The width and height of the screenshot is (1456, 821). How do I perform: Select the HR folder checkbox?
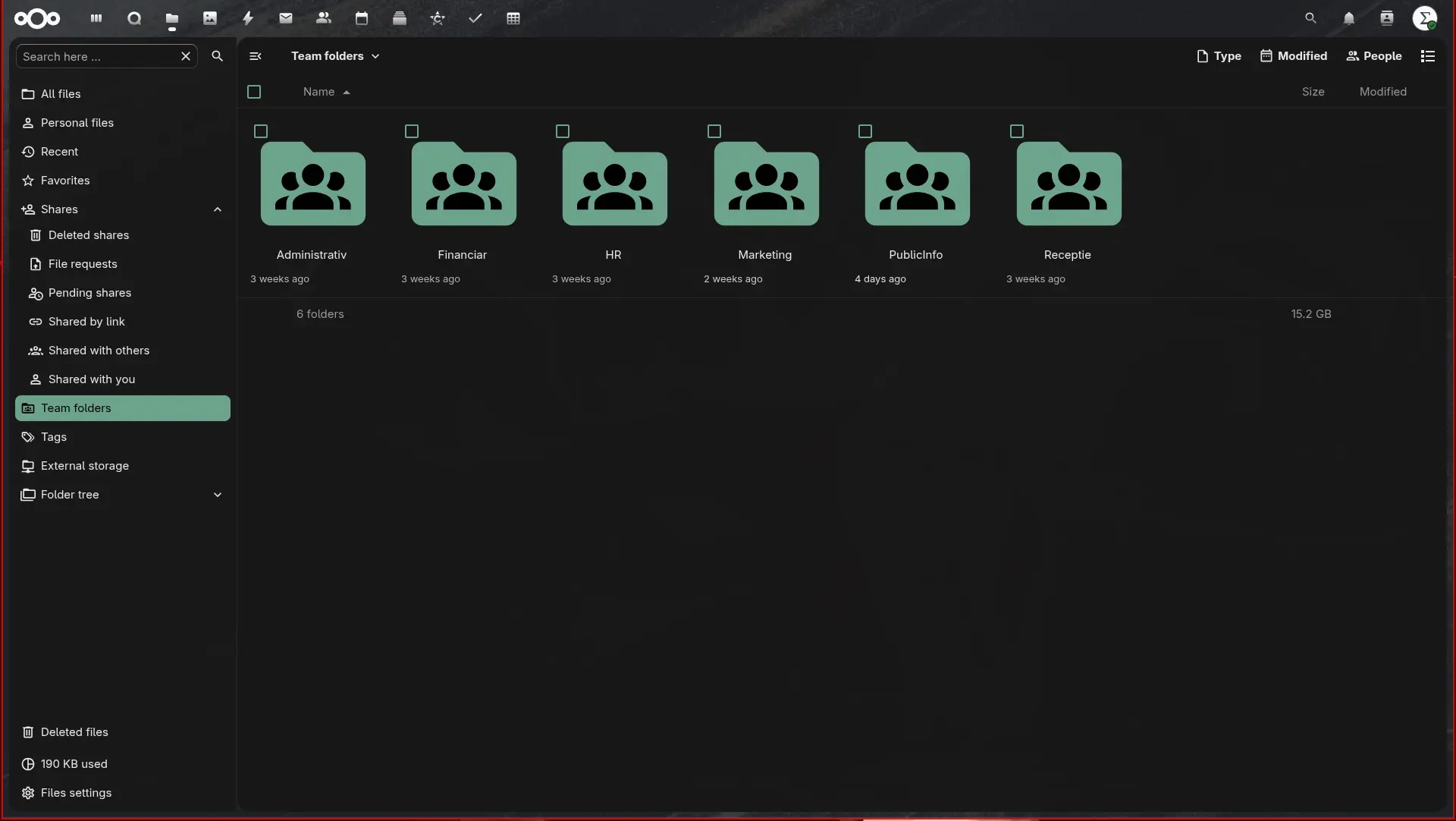(563, 131)
